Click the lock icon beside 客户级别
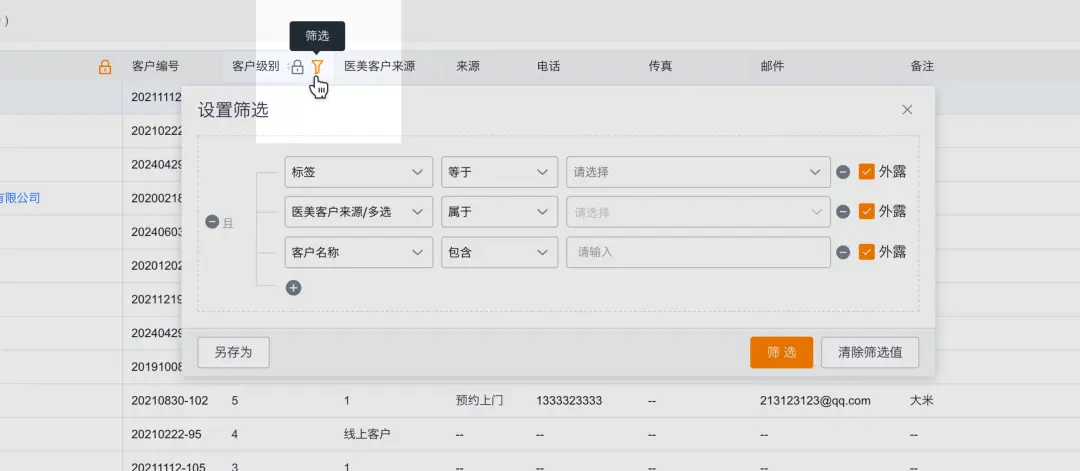 297,67
